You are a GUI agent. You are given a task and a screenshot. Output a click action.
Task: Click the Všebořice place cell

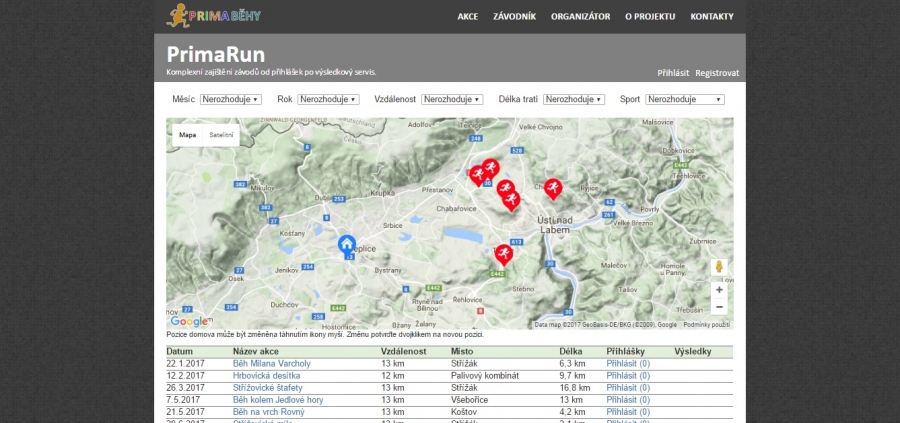[x=470, y=399]
